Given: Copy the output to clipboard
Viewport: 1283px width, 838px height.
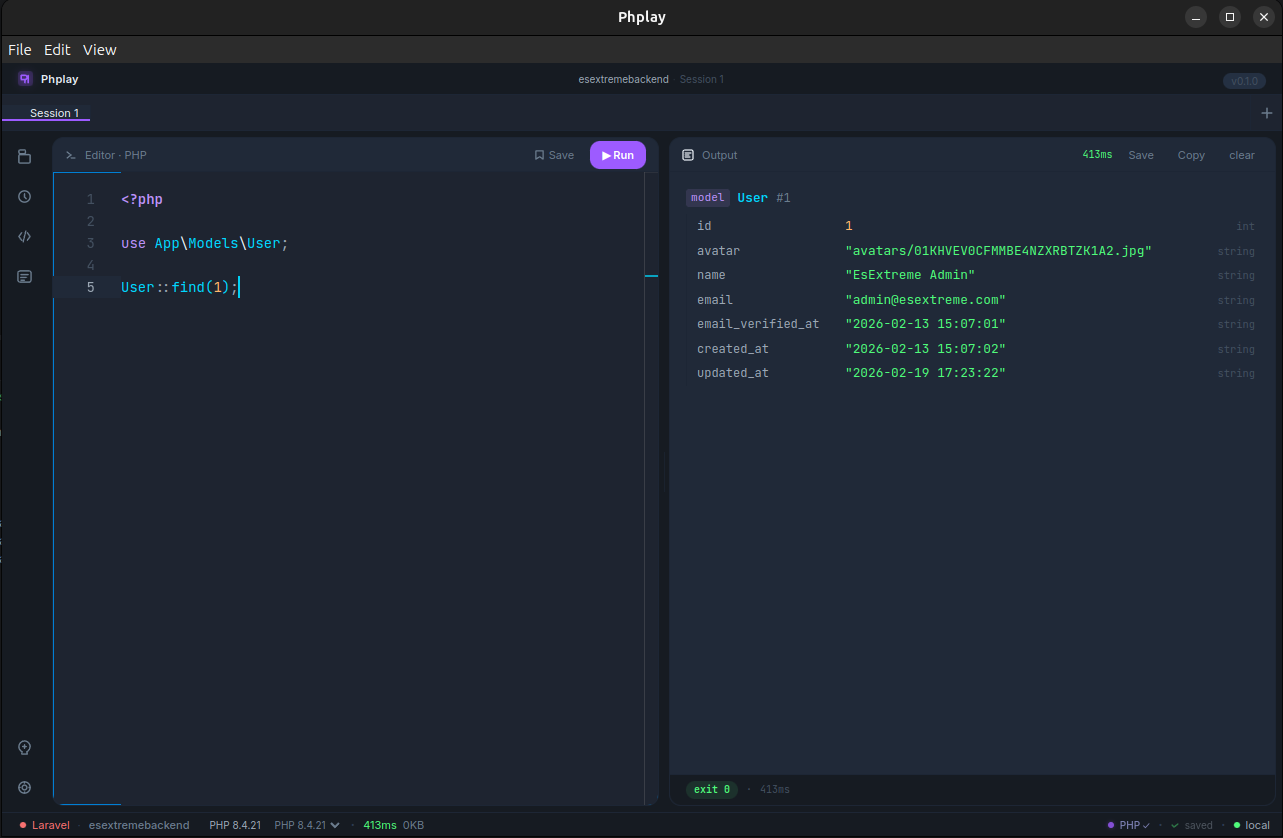Looking at the screenshot, I should click(x=1191, y=155).
